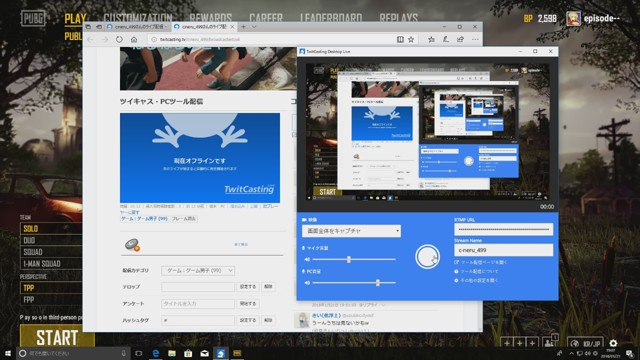Select SOLO team mode
This screenshot has width=640, height=360.
[x=51, y=229]
